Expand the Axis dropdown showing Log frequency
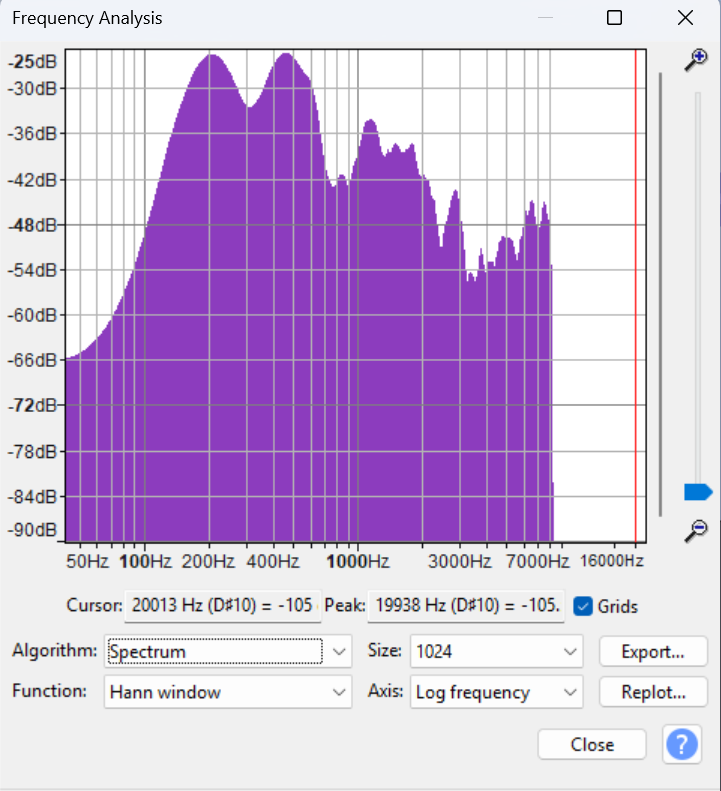Image resolution: width=721 pixels, height=791 pixels. (495, 692)
